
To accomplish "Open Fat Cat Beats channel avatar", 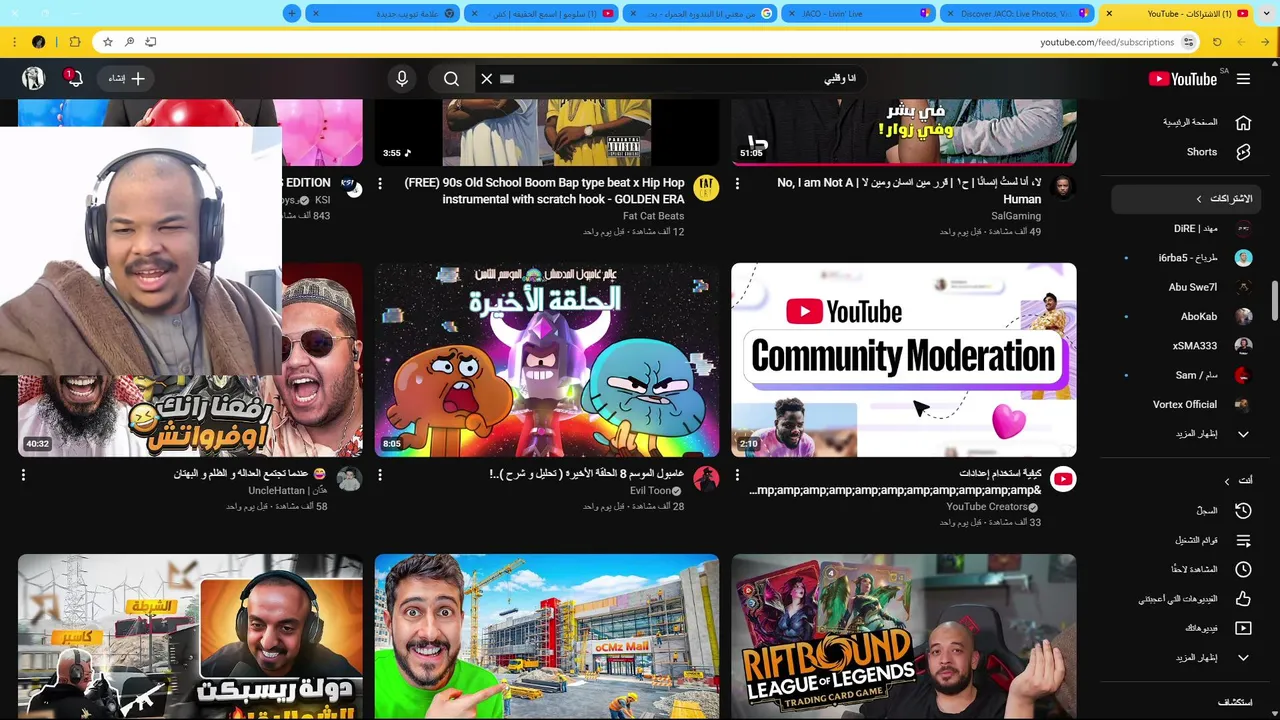I will click(x=706, y=188).
